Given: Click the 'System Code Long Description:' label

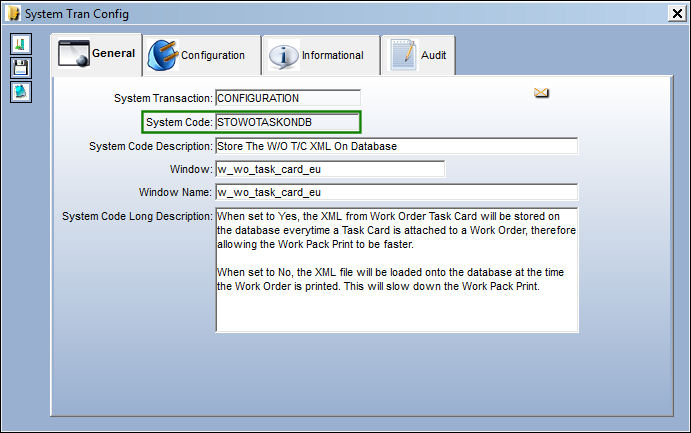Looking at the screenshot, I should [x=137, y=216].
